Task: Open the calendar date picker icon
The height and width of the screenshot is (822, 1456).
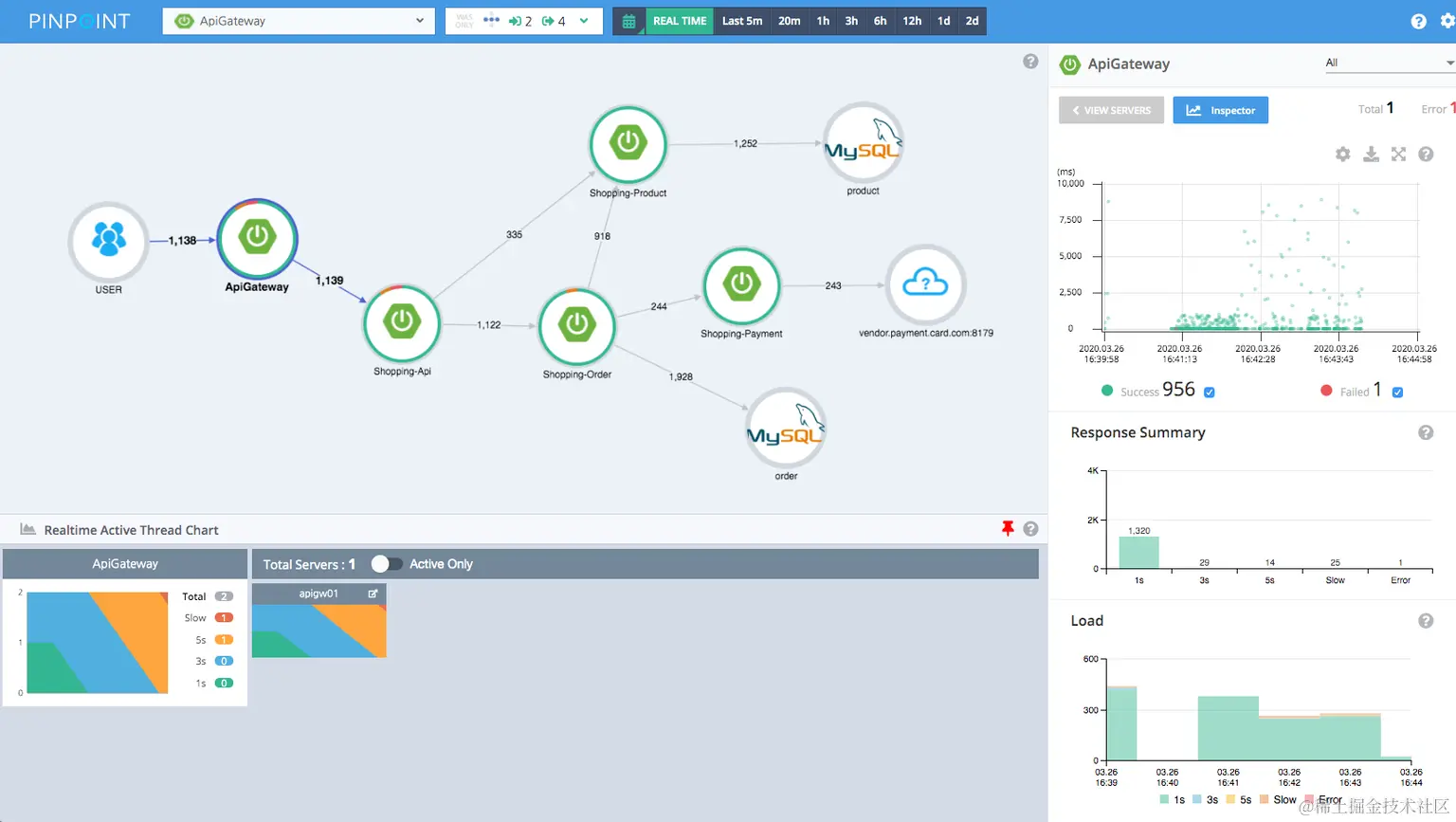Action: pos(628,21)
